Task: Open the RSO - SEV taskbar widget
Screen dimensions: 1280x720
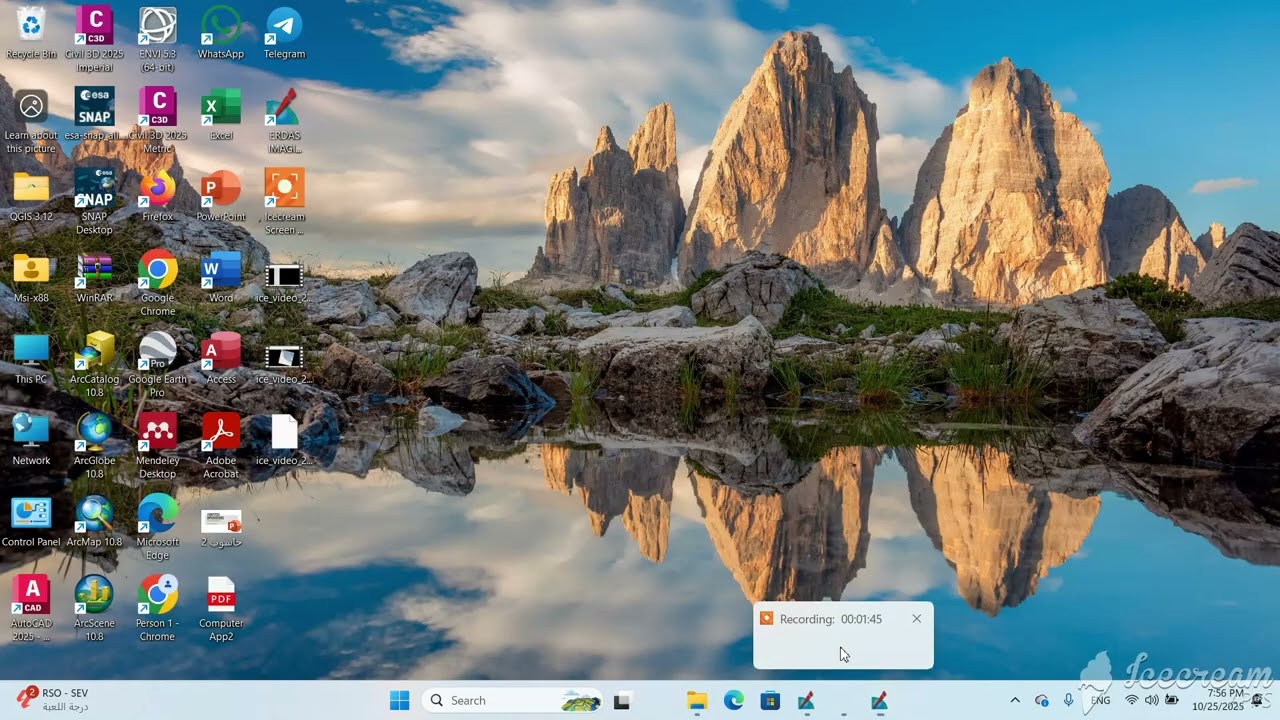Action: point(53,699)
